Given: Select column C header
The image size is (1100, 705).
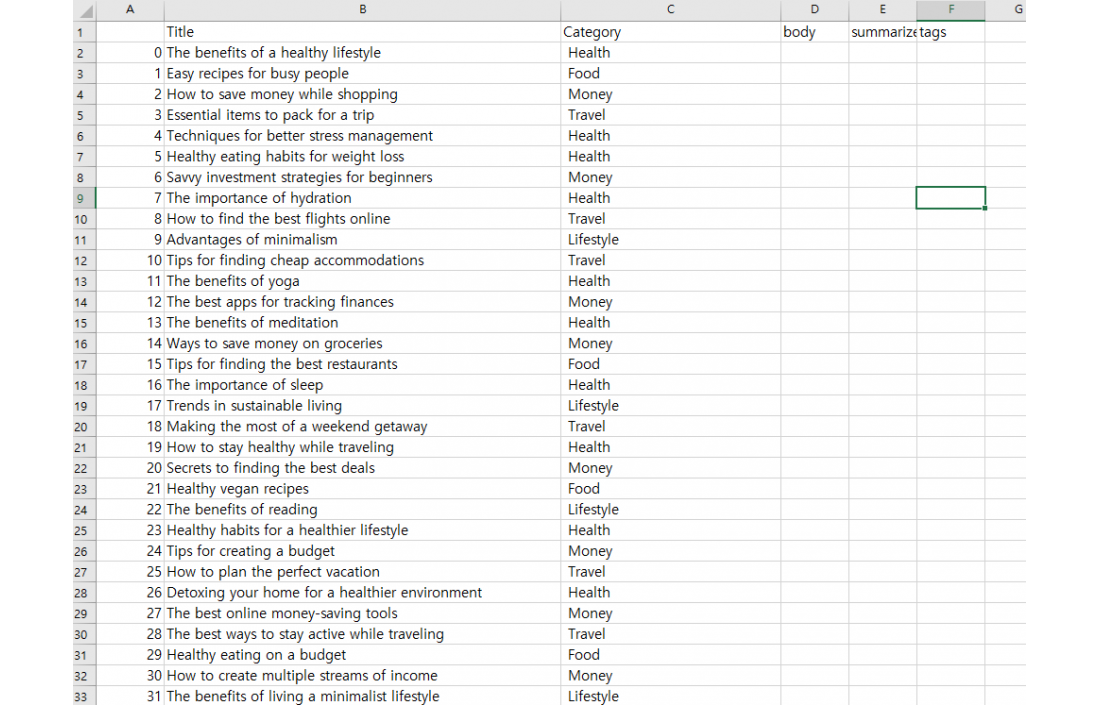Looking at the screenshot, I should tap(670, 10).
